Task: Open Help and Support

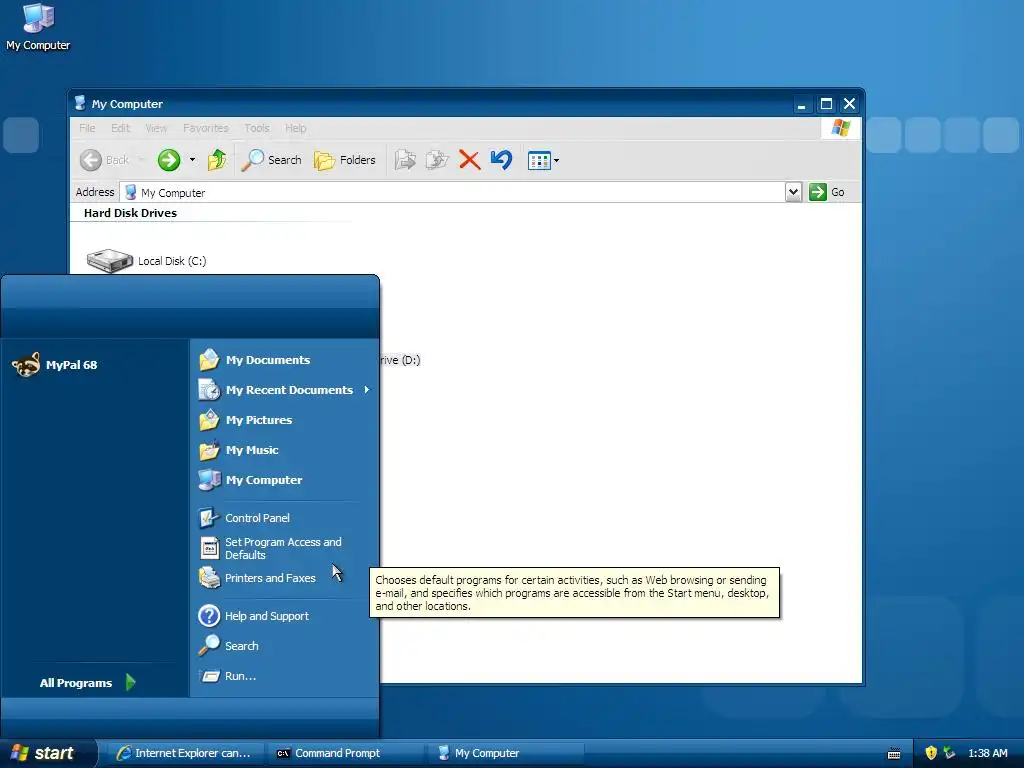Action: 266,616
